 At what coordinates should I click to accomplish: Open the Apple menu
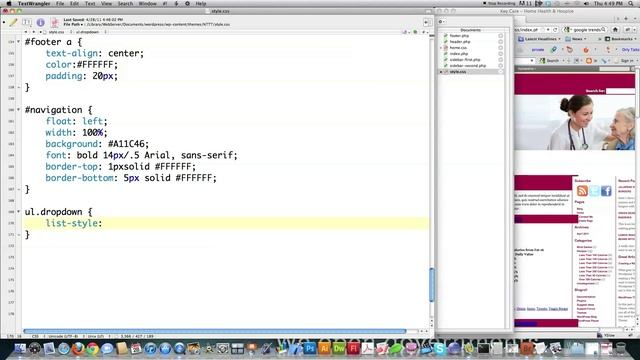[x=9, y=3]
